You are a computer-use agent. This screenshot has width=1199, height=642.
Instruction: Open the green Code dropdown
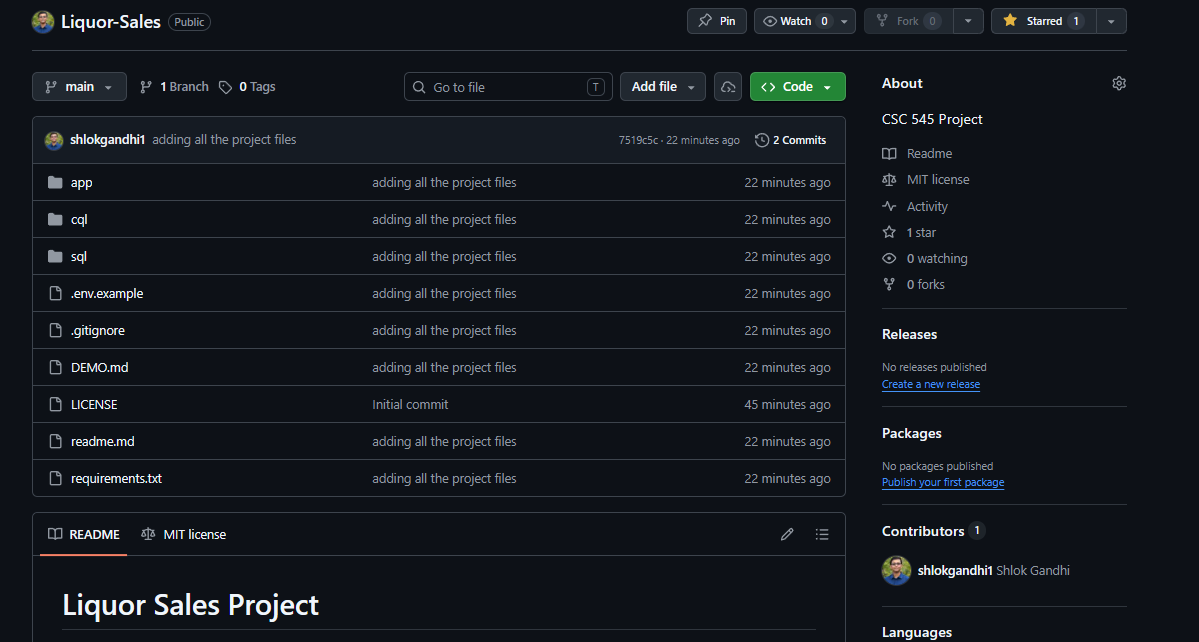[x=798, y=87]
